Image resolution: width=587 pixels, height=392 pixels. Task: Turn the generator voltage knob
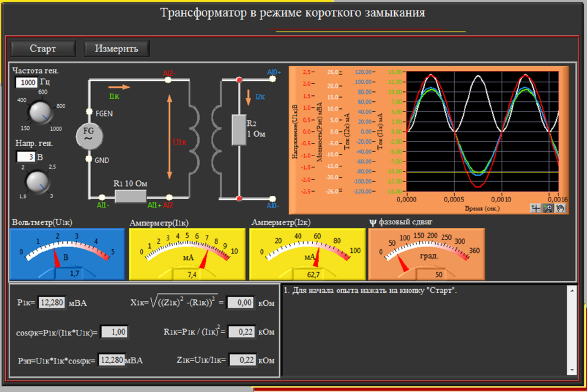[37, 182]
